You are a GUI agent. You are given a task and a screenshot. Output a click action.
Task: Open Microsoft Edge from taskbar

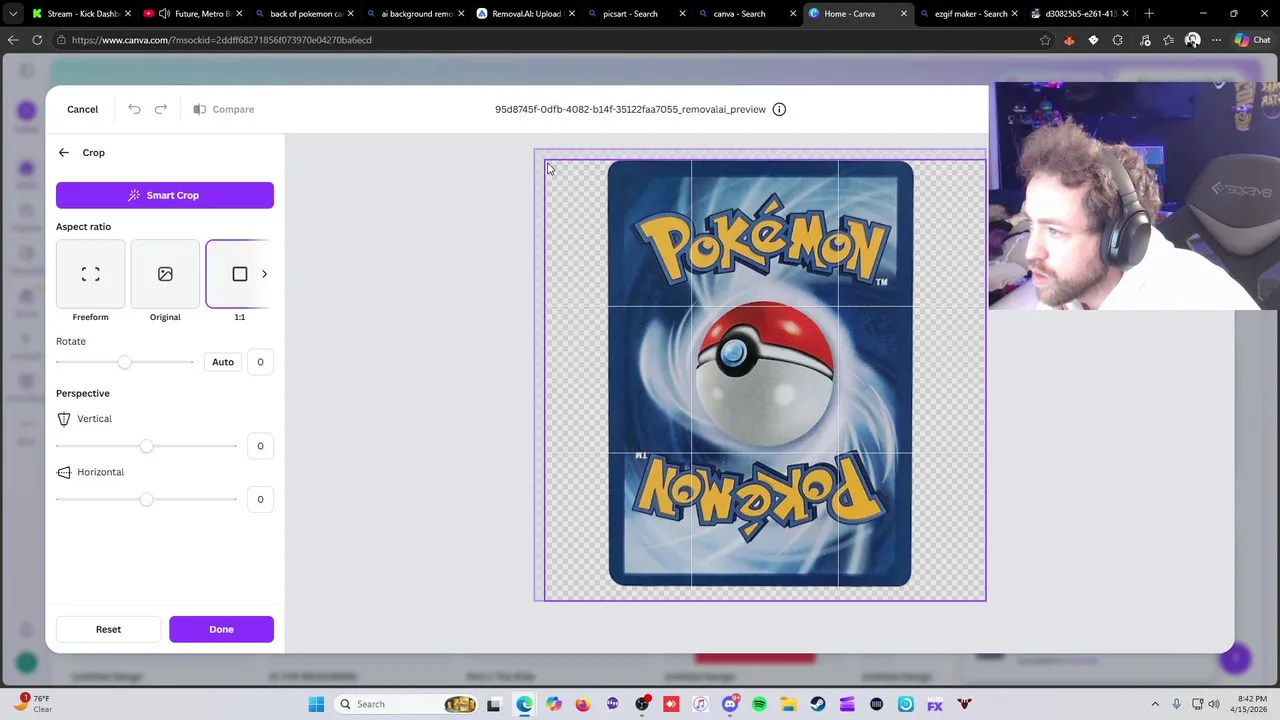pyautogui.click(x=524, y=704)
